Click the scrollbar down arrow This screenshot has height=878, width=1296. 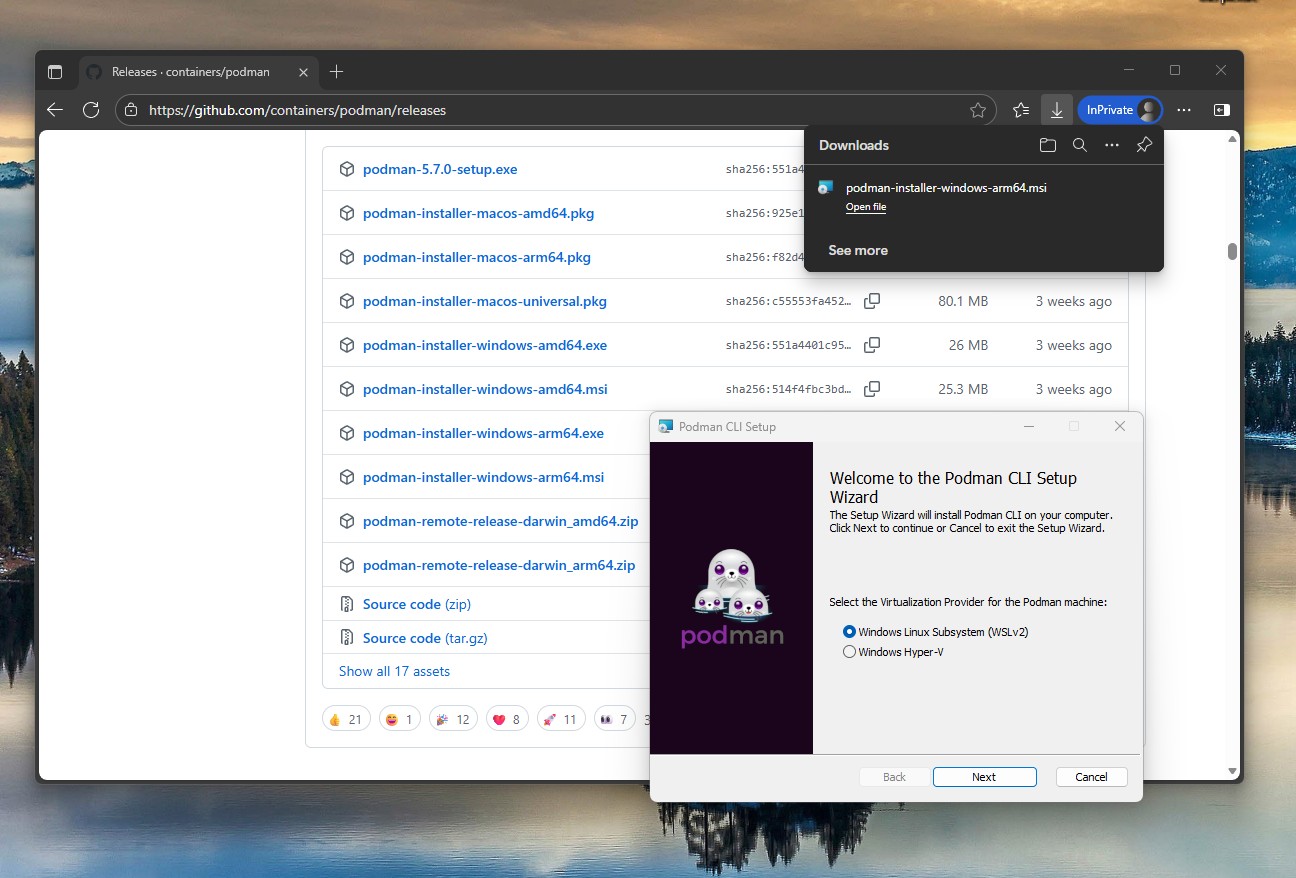click(1232, 770)
